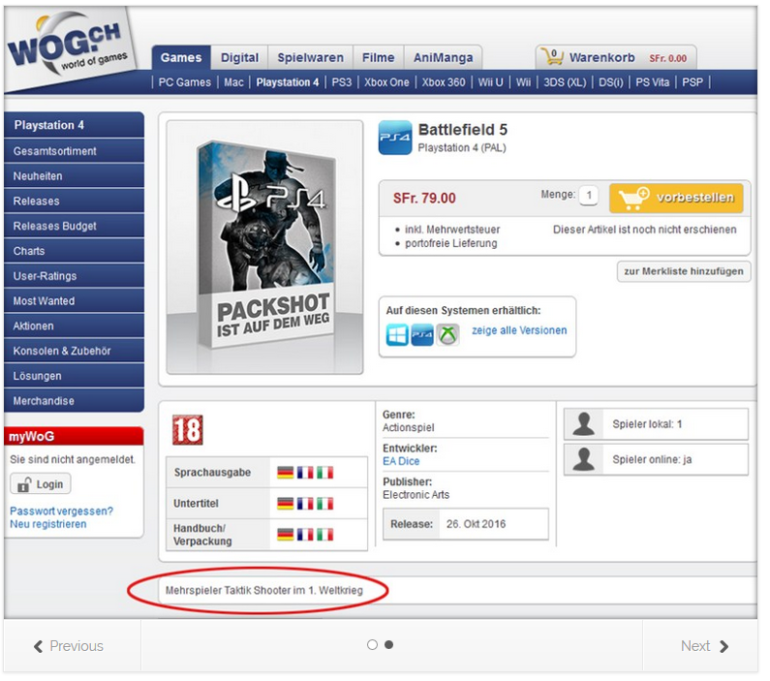Image resolution: width=770 pixels, height=681 pixels.
Task: Click zur Merkliste hinzufügen button
Action: point(684,271)
